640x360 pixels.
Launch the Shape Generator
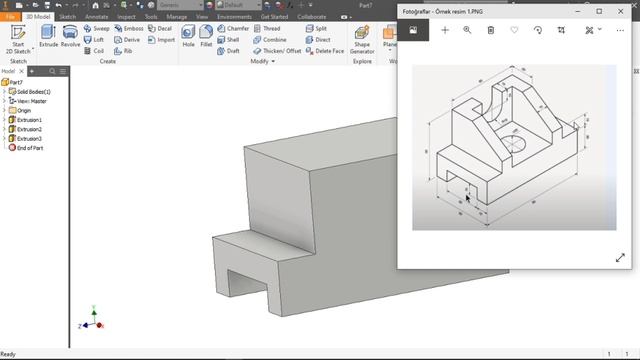(x=362, y=39)
